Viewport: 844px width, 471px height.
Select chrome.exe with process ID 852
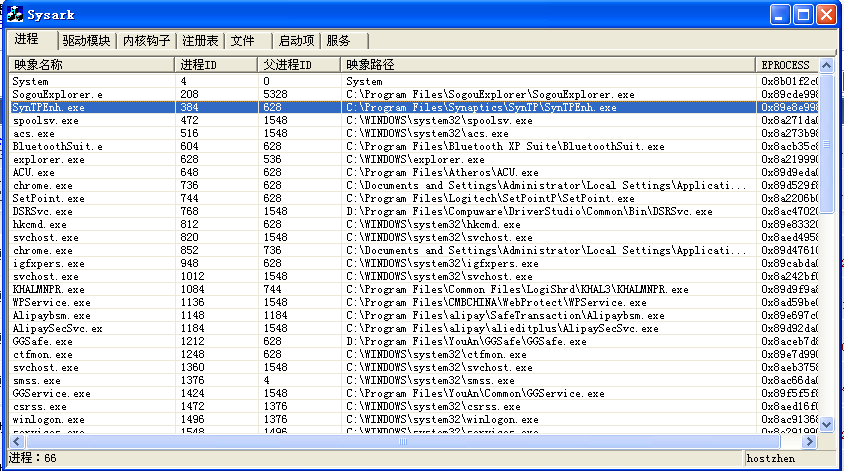[x=414, y=250]
